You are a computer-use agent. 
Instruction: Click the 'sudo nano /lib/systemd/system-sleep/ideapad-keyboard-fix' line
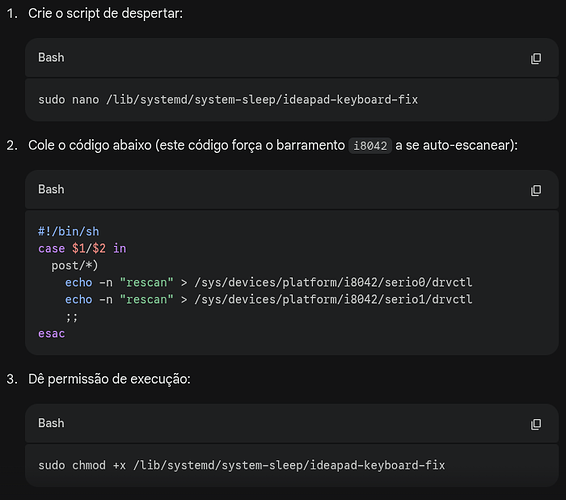pos(228,99)
